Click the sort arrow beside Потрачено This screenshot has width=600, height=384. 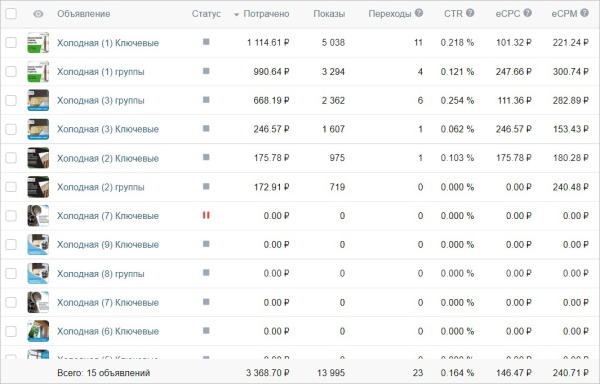point(236,15)
